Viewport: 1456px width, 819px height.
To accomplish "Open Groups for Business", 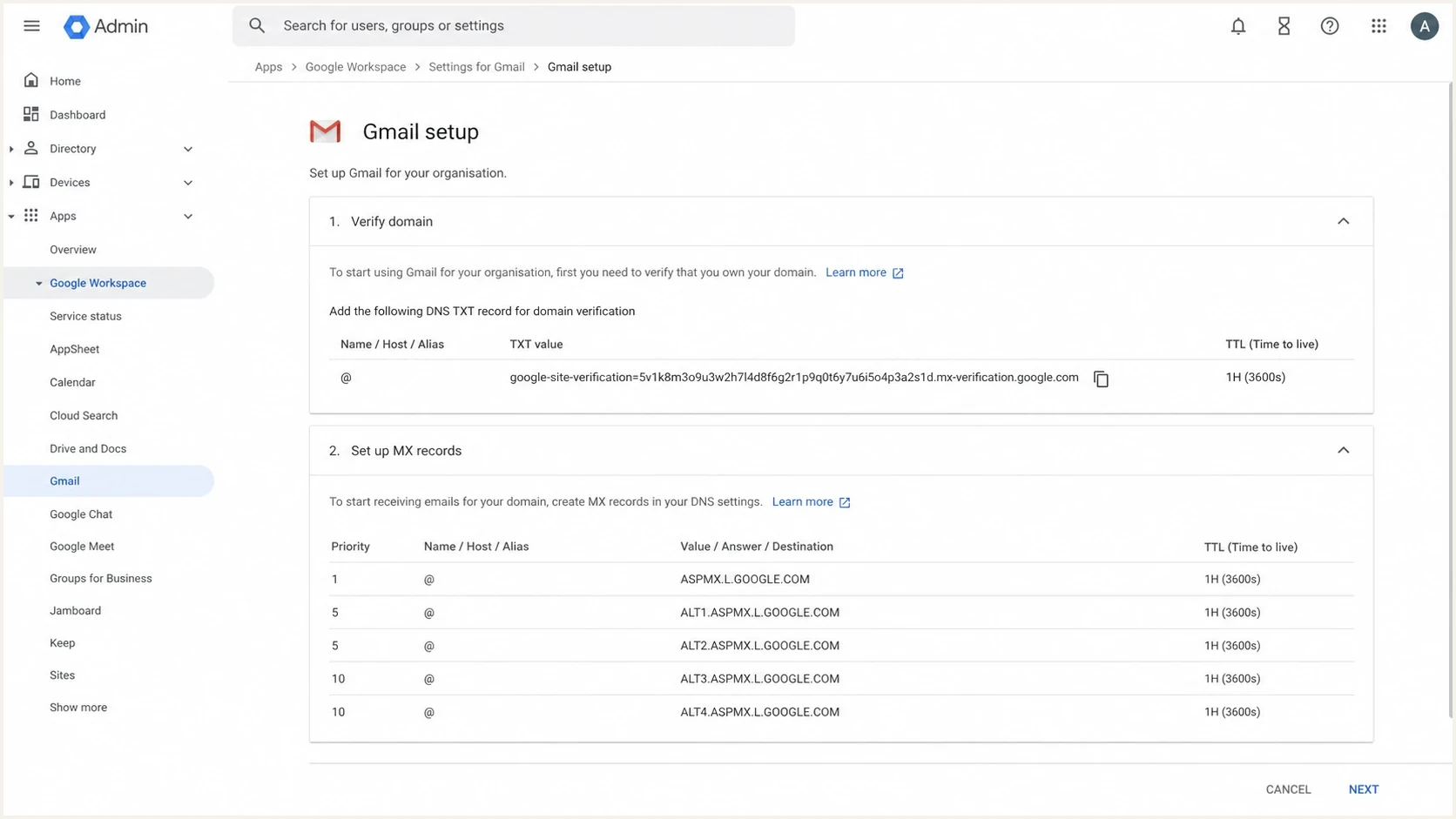I will (101, 579).
